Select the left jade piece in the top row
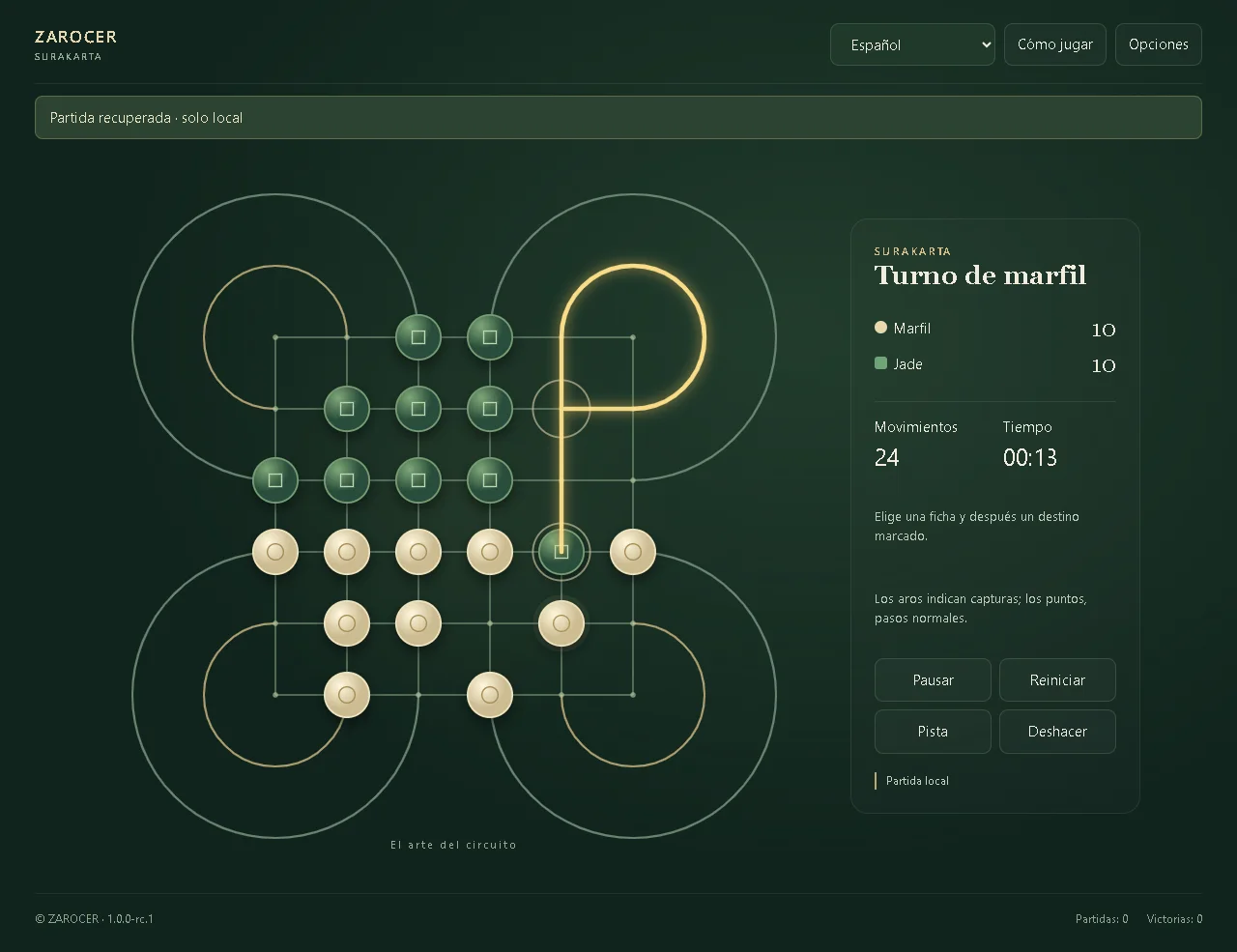The height and width of the screenshot is (952, 1237). [418, 337]
